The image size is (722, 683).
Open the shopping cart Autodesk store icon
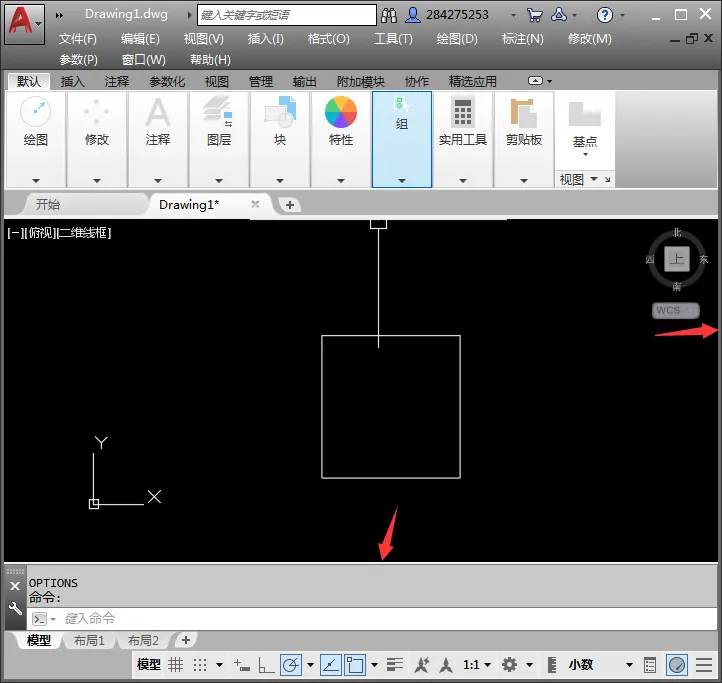click(x=535, y=15)
